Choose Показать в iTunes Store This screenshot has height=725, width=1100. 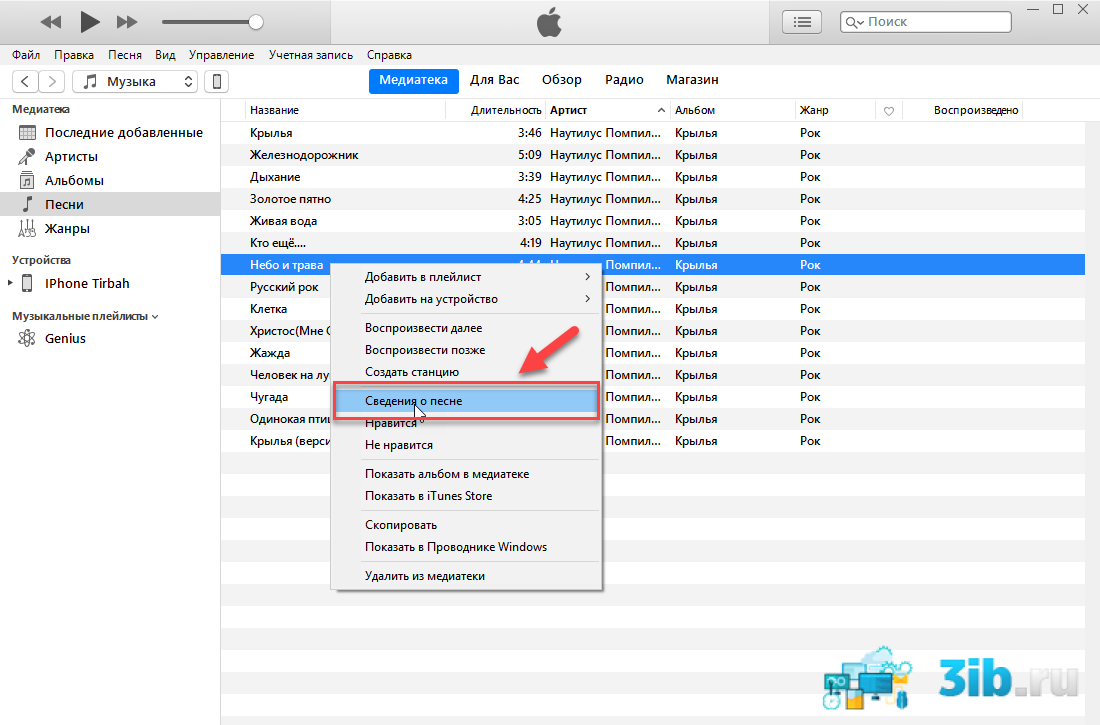[x=467, y=496]
